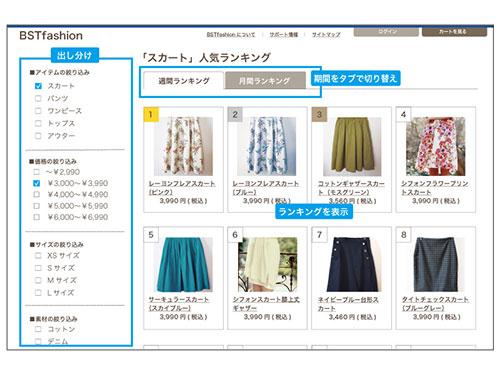The height and width of the screenshot is (375, 500).
Task: Check the コットン material filter
Action: pos(38,329)
